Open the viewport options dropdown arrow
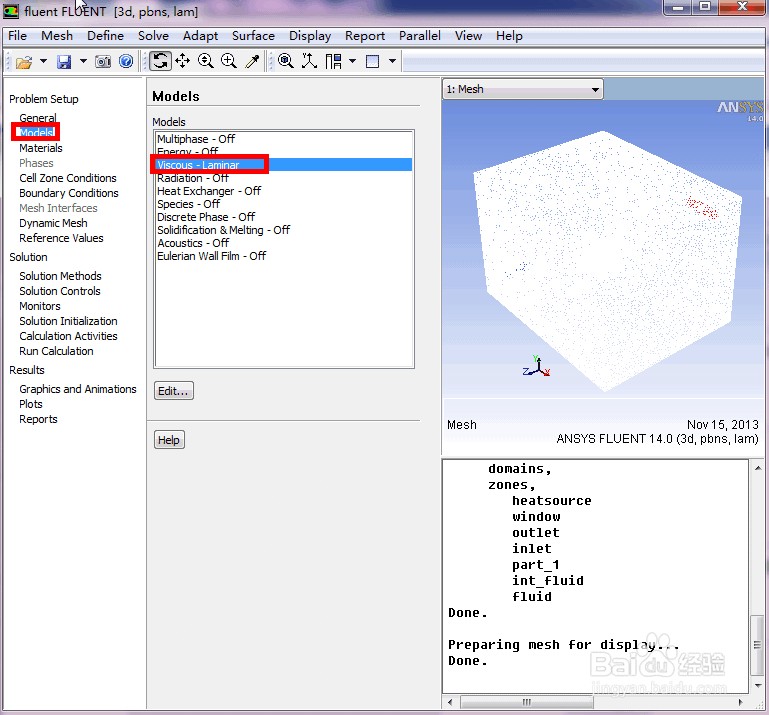This screenshot has width=769, height=715. pyautogui.click(x=392, y=61)
